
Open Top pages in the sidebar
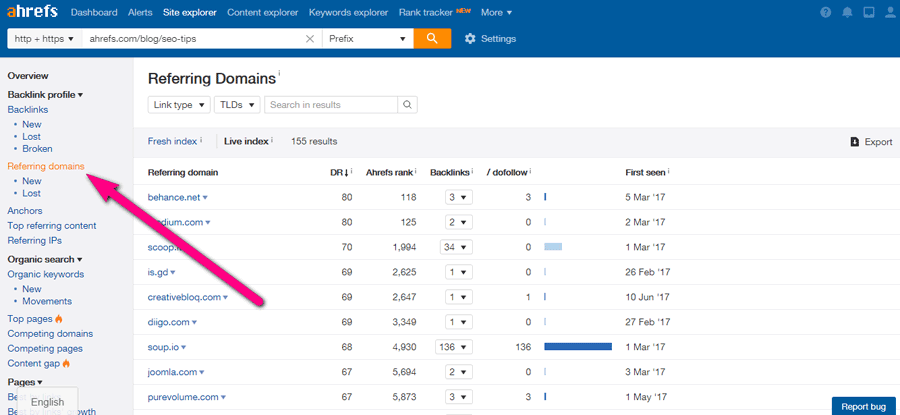coord(30,319)
